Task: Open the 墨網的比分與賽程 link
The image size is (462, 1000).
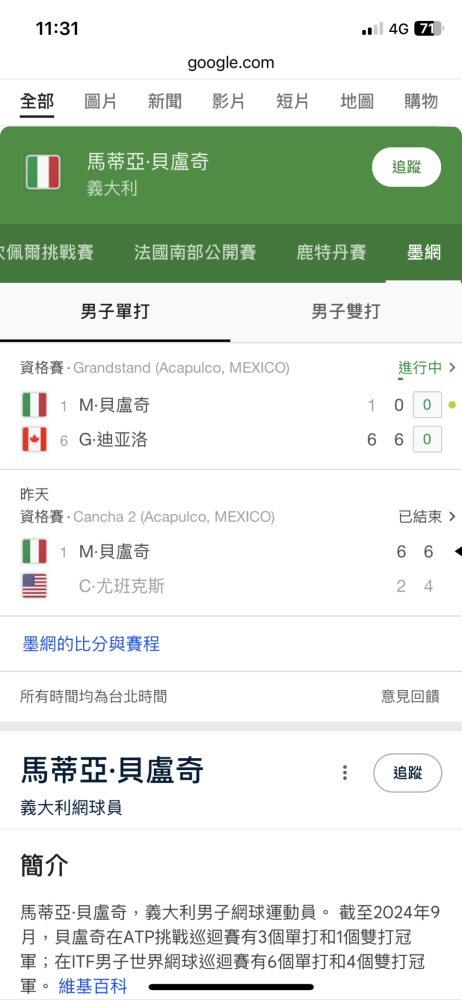Action: tap(91, 644)
